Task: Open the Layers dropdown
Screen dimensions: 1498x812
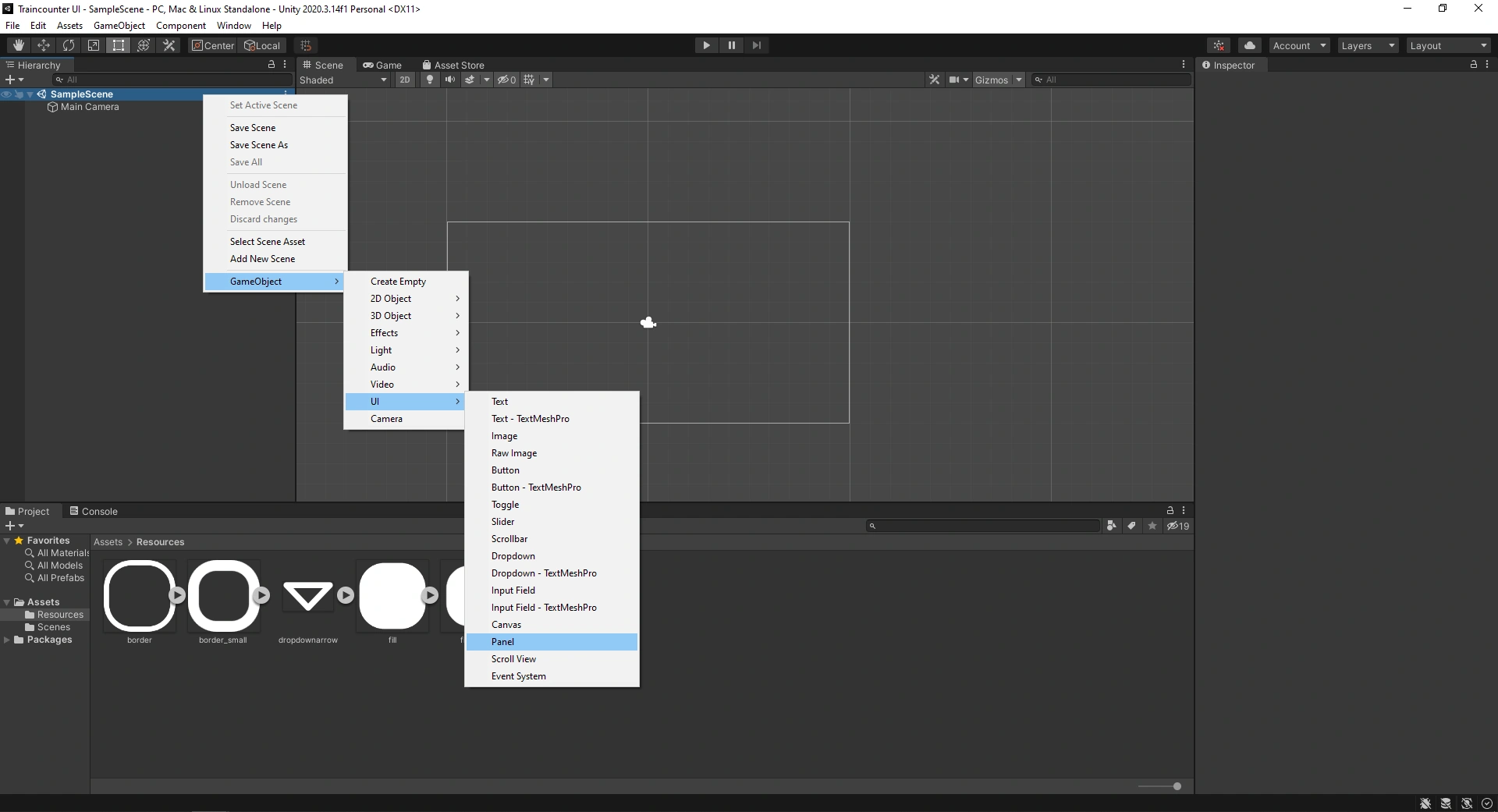Action: [x=1368, y=45]
